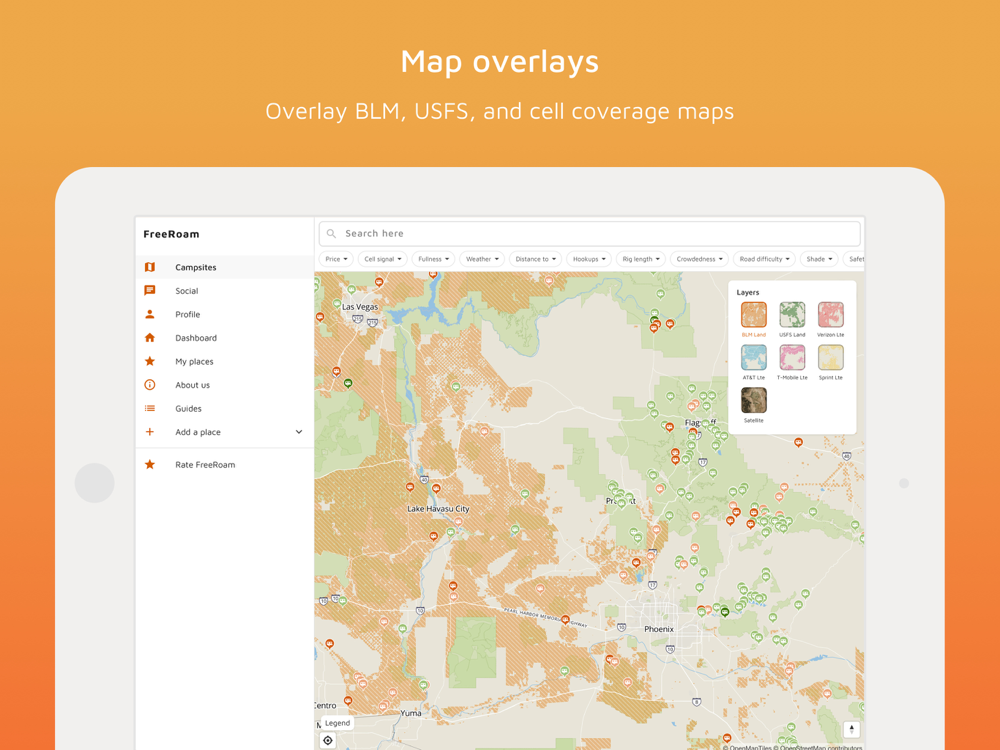The height and width of the screenshot is (750, 1000).
Task: Open the Cell signal filter dropdown
Action: pyautogui.click(x=383, y=259)
